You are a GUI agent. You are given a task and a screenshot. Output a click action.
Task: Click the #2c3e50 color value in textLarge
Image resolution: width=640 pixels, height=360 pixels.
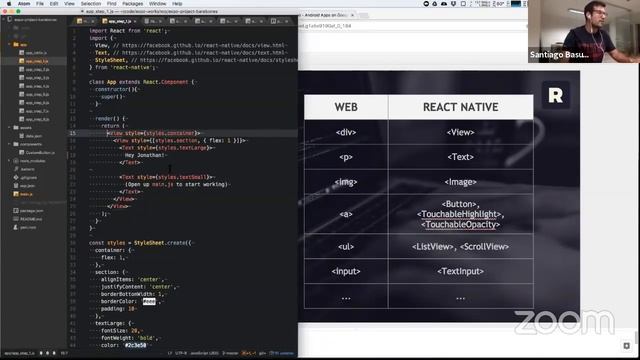click(135, 345)
